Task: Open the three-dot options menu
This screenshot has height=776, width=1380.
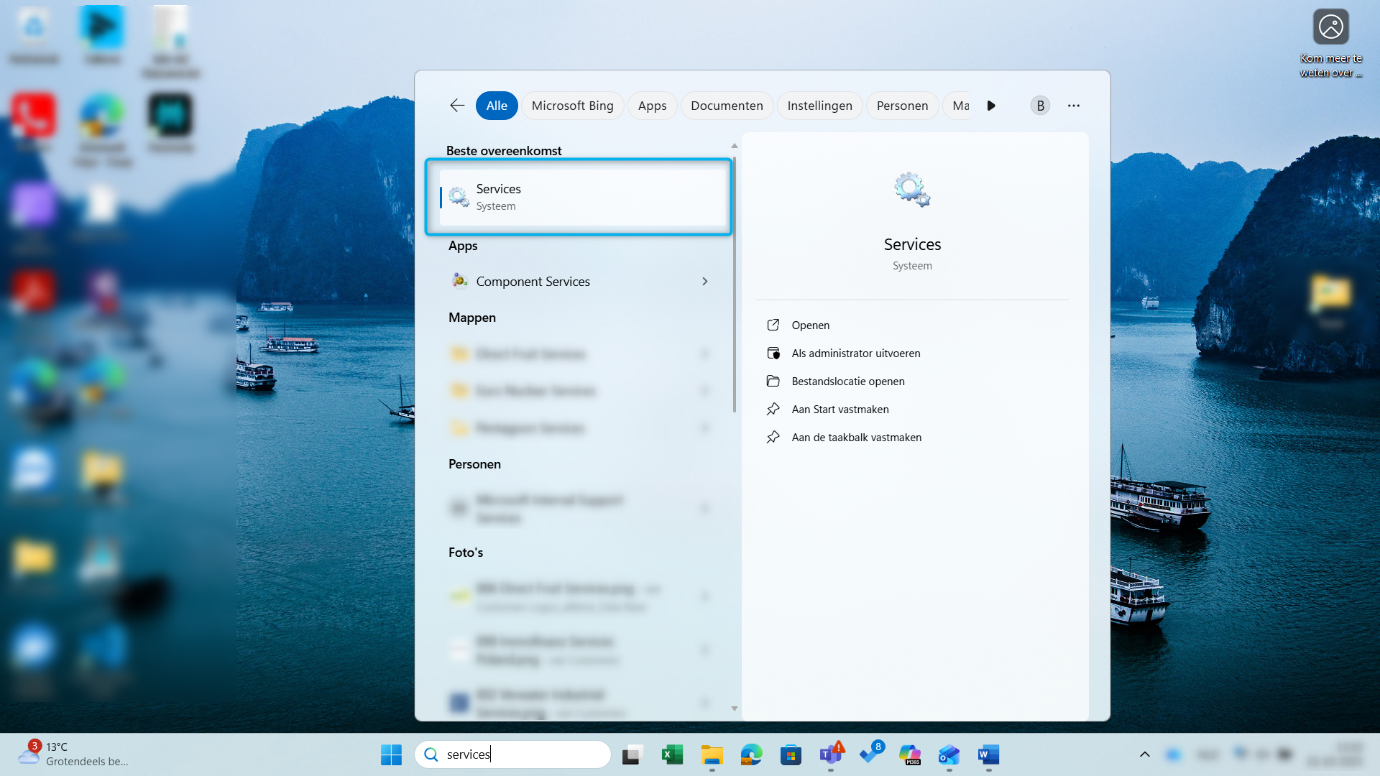Action: coord(1074,105)
